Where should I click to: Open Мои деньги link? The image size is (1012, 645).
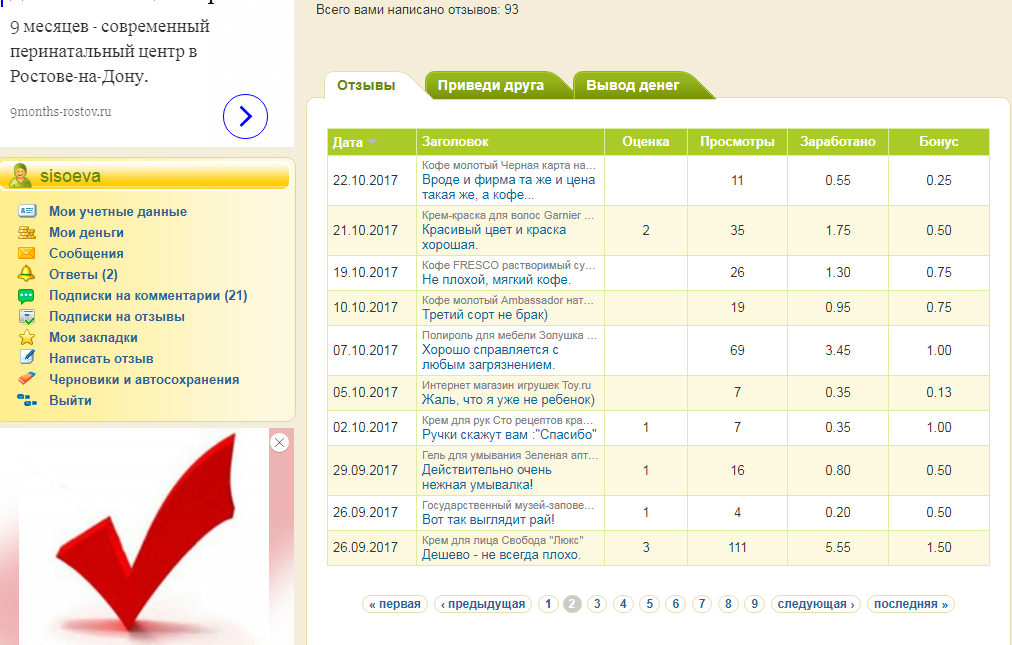pos(86,232)
